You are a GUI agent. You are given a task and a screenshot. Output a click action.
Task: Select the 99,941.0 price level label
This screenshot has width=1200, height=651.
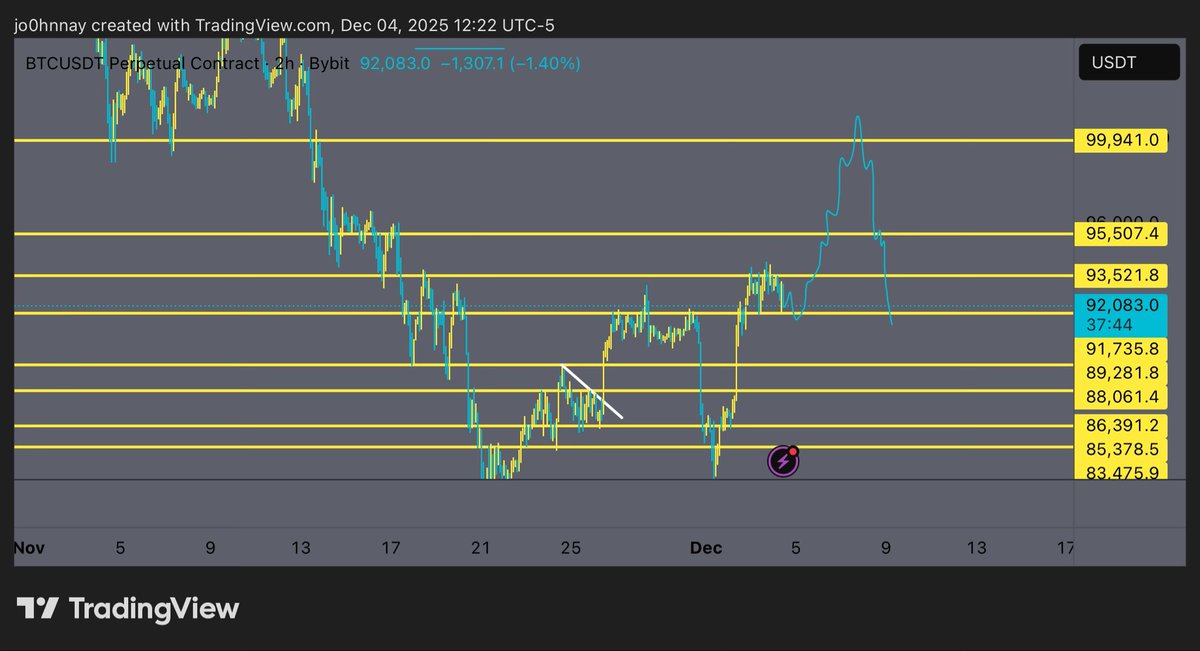pos(1121,141)
